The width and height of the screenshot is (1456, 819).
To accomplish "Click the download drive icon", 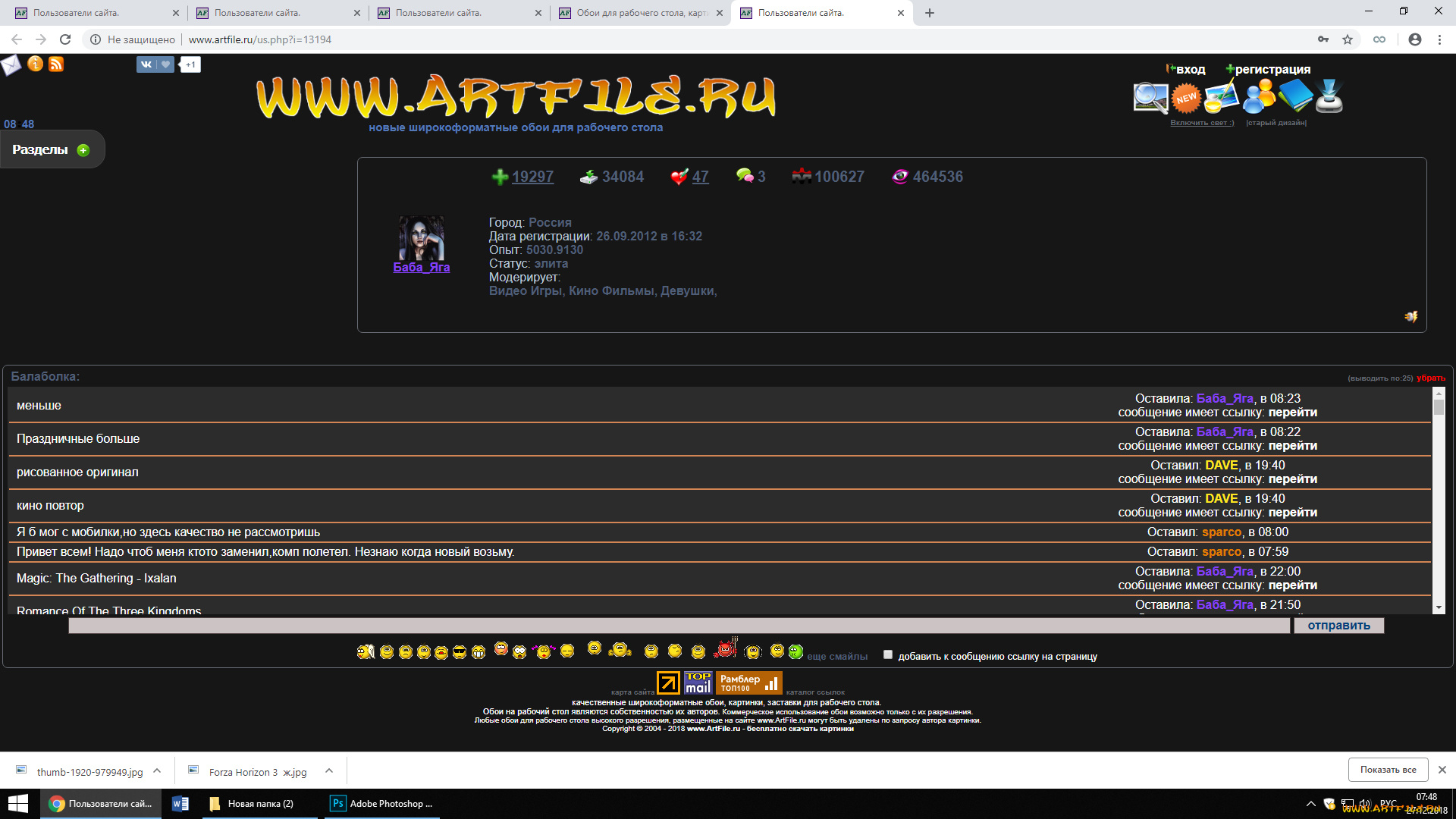I will coord(1329,96).
